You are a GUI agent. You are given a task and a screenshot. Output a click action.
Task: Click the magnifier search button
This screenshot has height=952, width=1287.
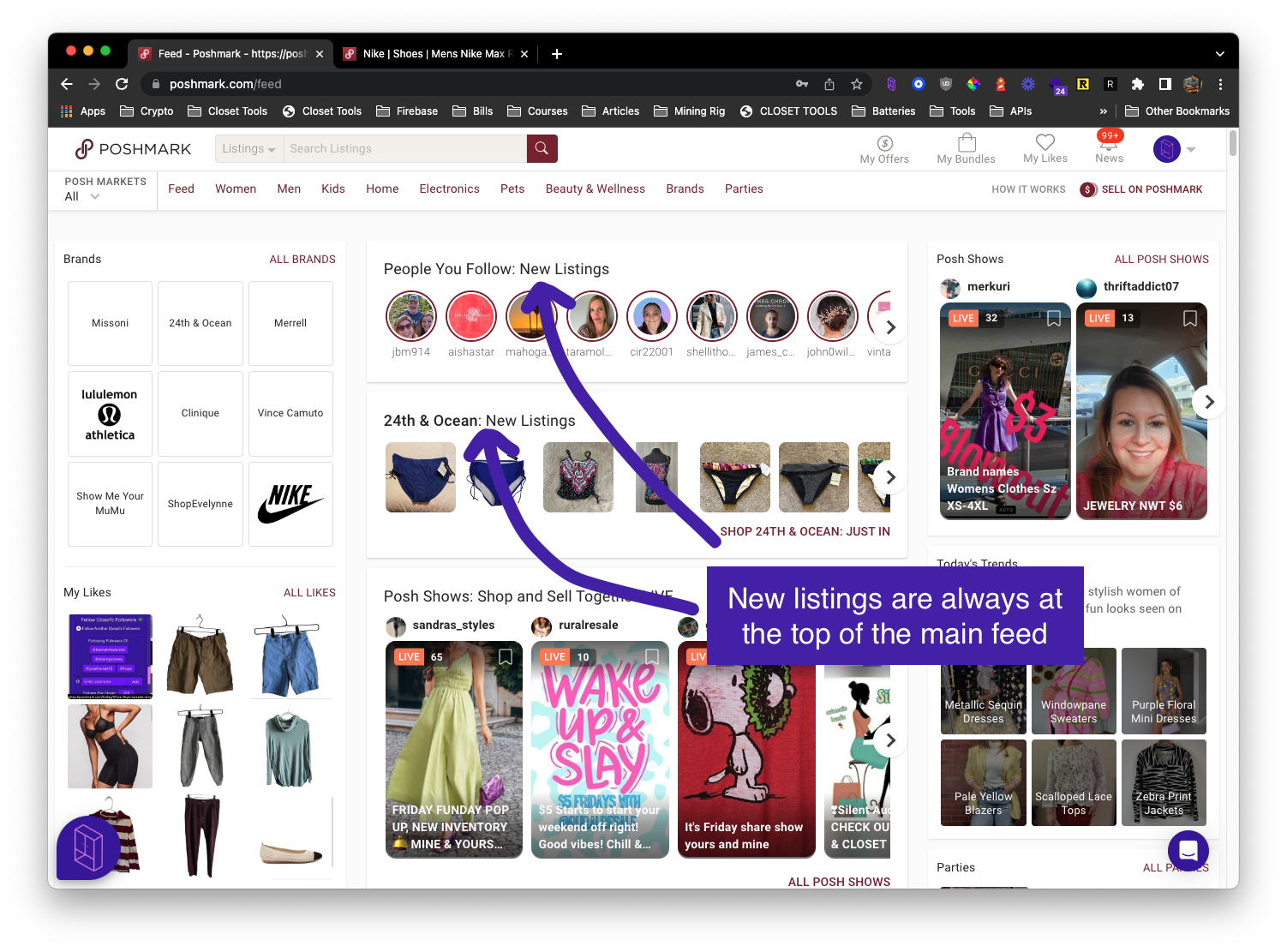tap(542, 148)
